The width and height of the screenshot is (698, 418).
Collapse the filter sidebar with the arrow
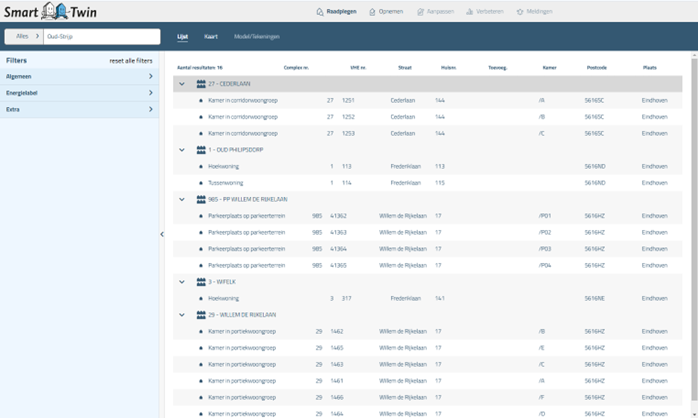click(x=162, y=234)
